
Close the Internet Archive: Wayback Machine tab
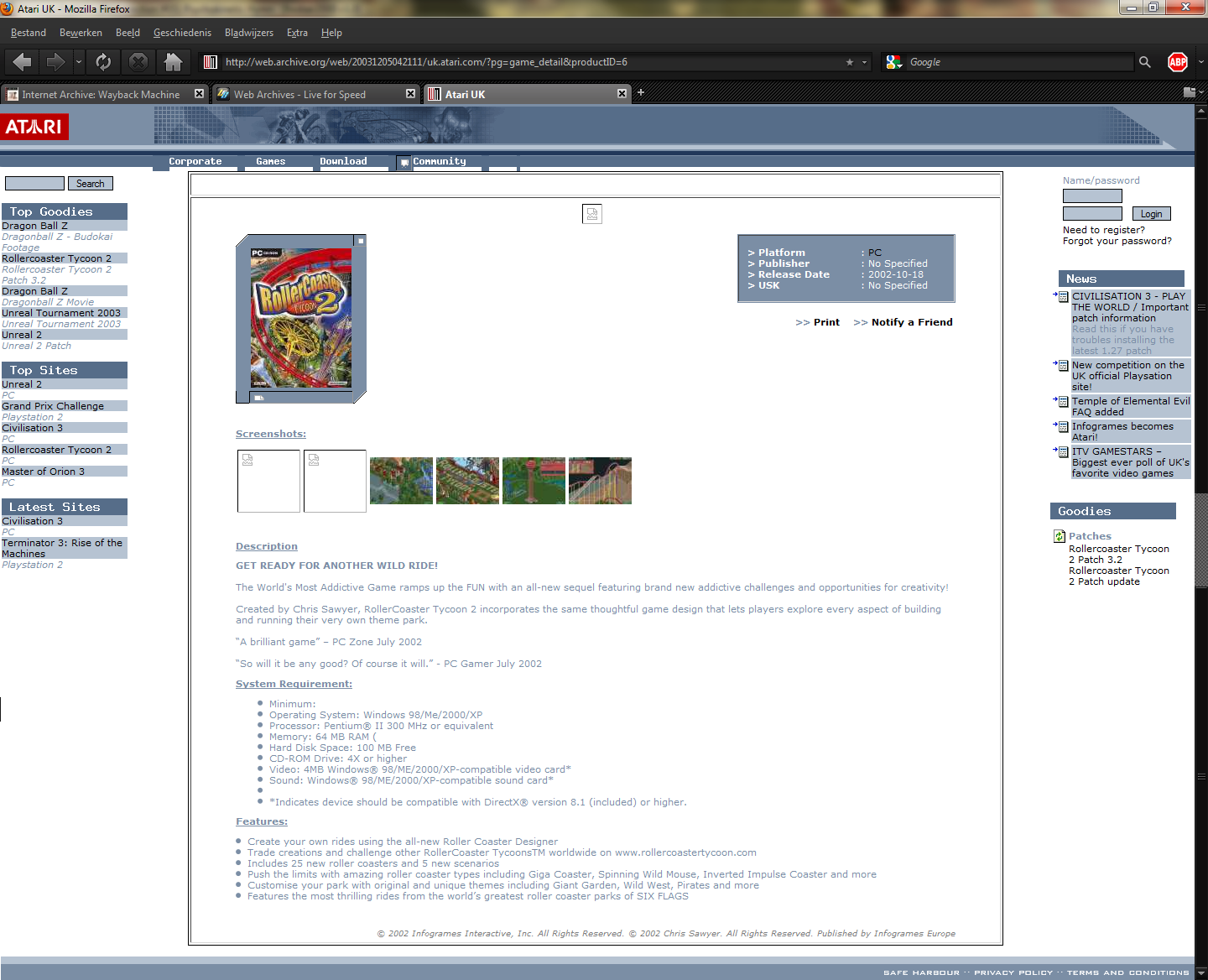pyautogui.click(x=199, y=94)
